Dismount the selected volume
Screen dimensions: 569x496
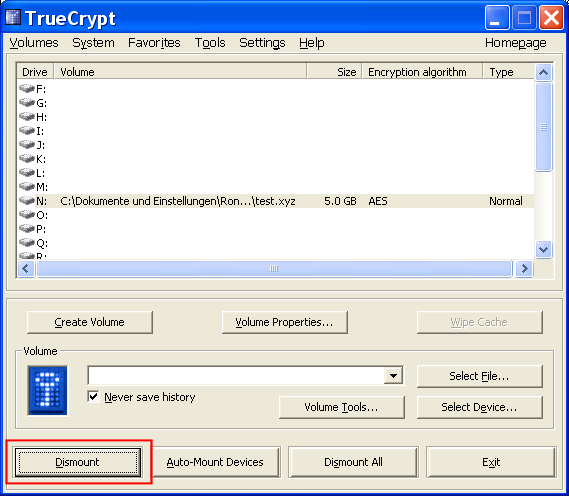coord(77,462)
